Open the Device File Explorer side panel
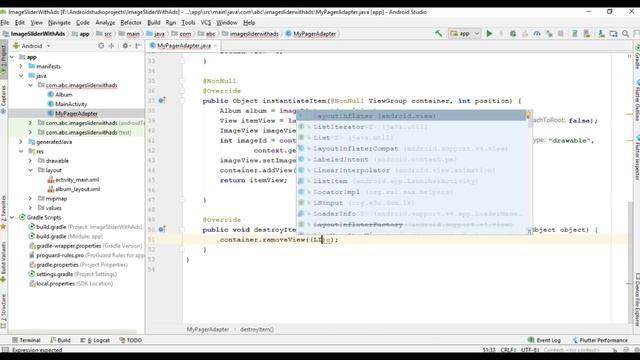Screen dimensions: 640x360 pos(637,299)
